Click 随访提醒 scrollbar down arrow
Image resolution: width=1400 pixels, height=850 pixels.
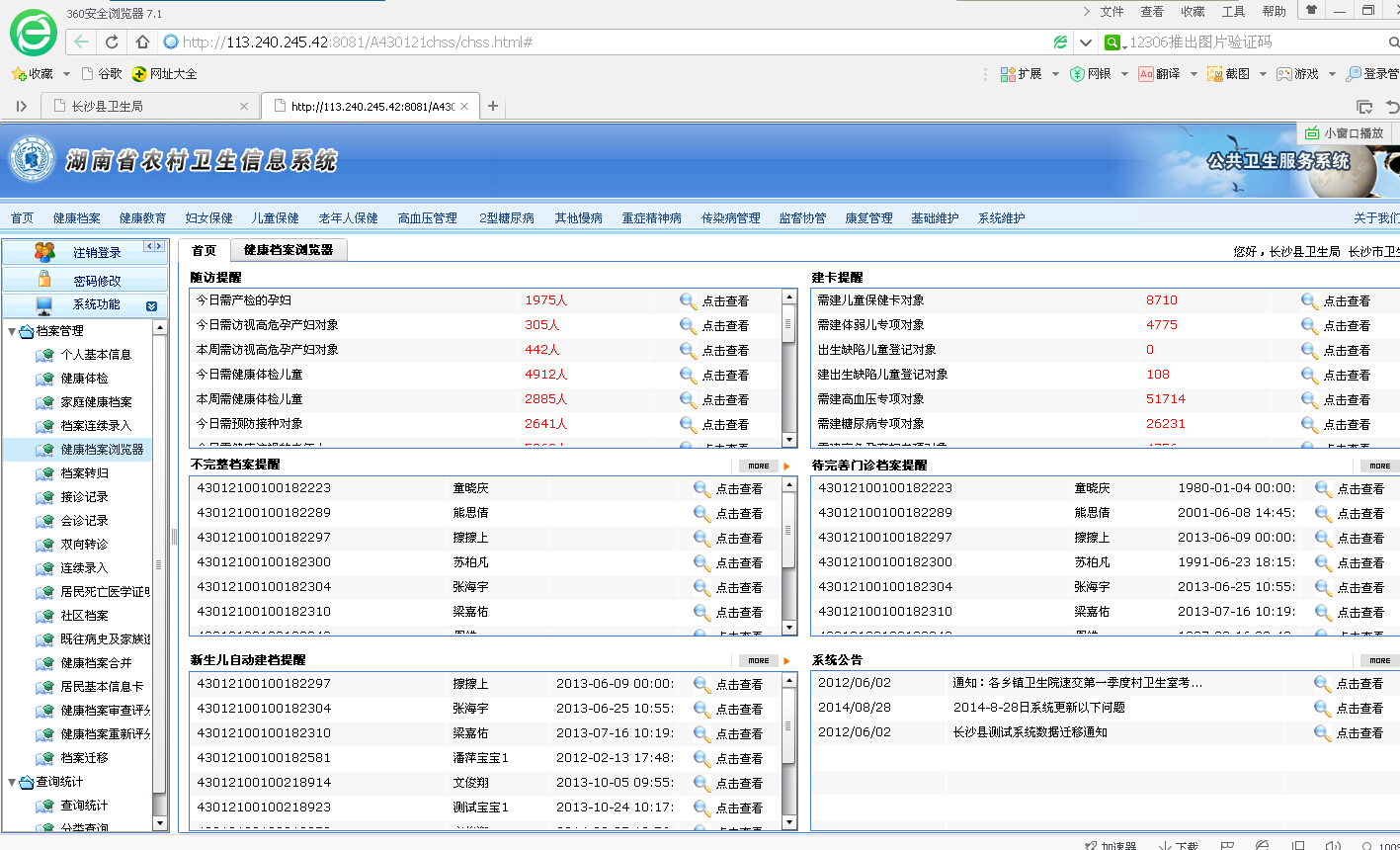[x=788, y=440]
